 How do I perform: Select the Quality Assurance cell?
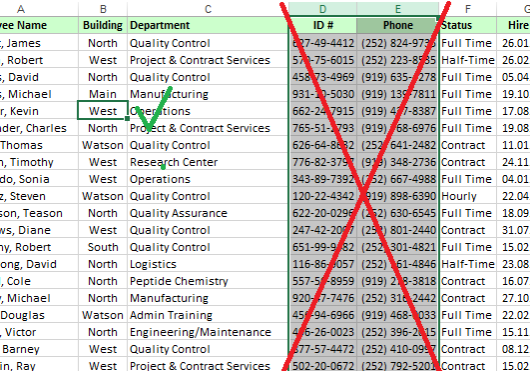pos(208,213)
